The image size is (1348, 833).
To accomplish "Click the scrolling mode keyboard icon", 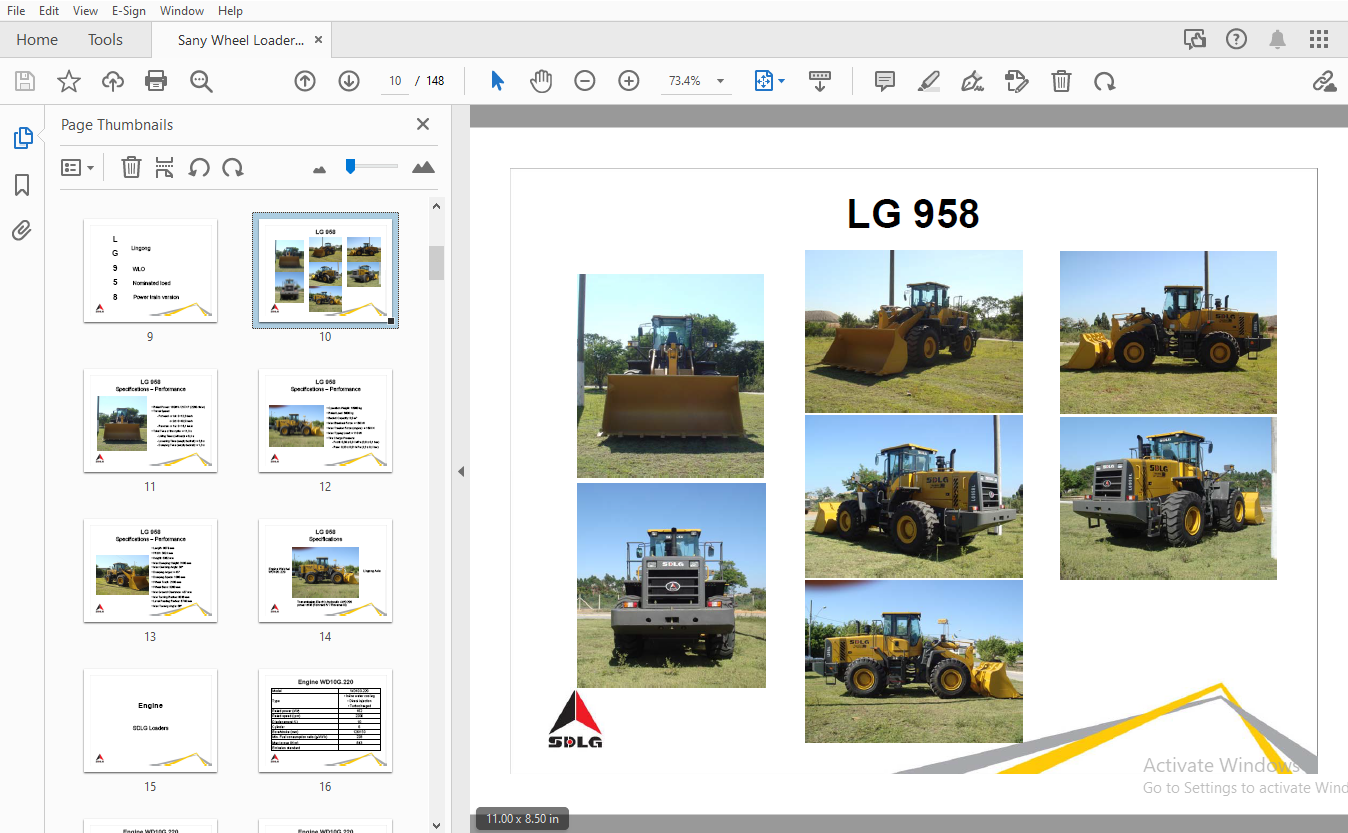I will pos(820,81).
